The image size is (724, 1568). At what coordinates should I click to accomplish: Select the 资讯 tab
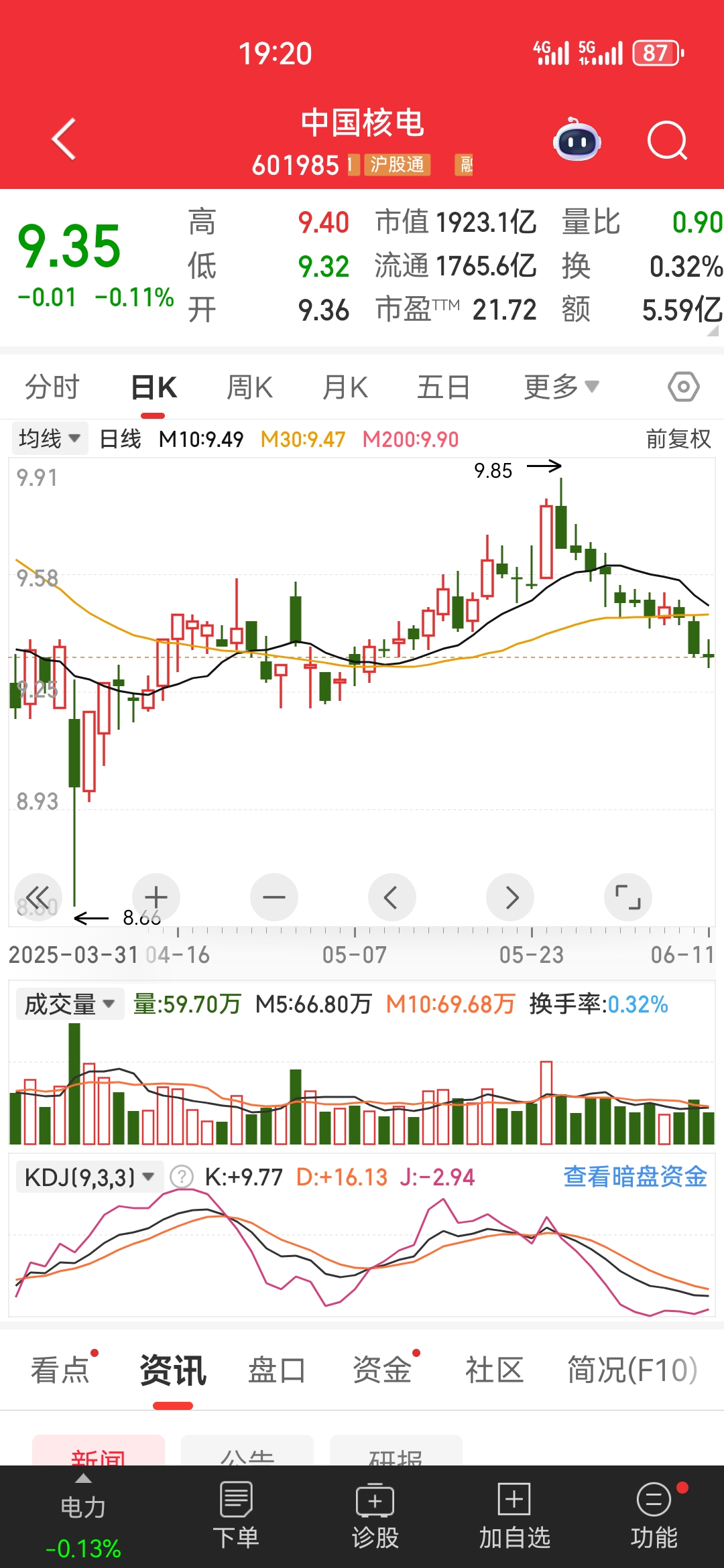(173, 1370)
